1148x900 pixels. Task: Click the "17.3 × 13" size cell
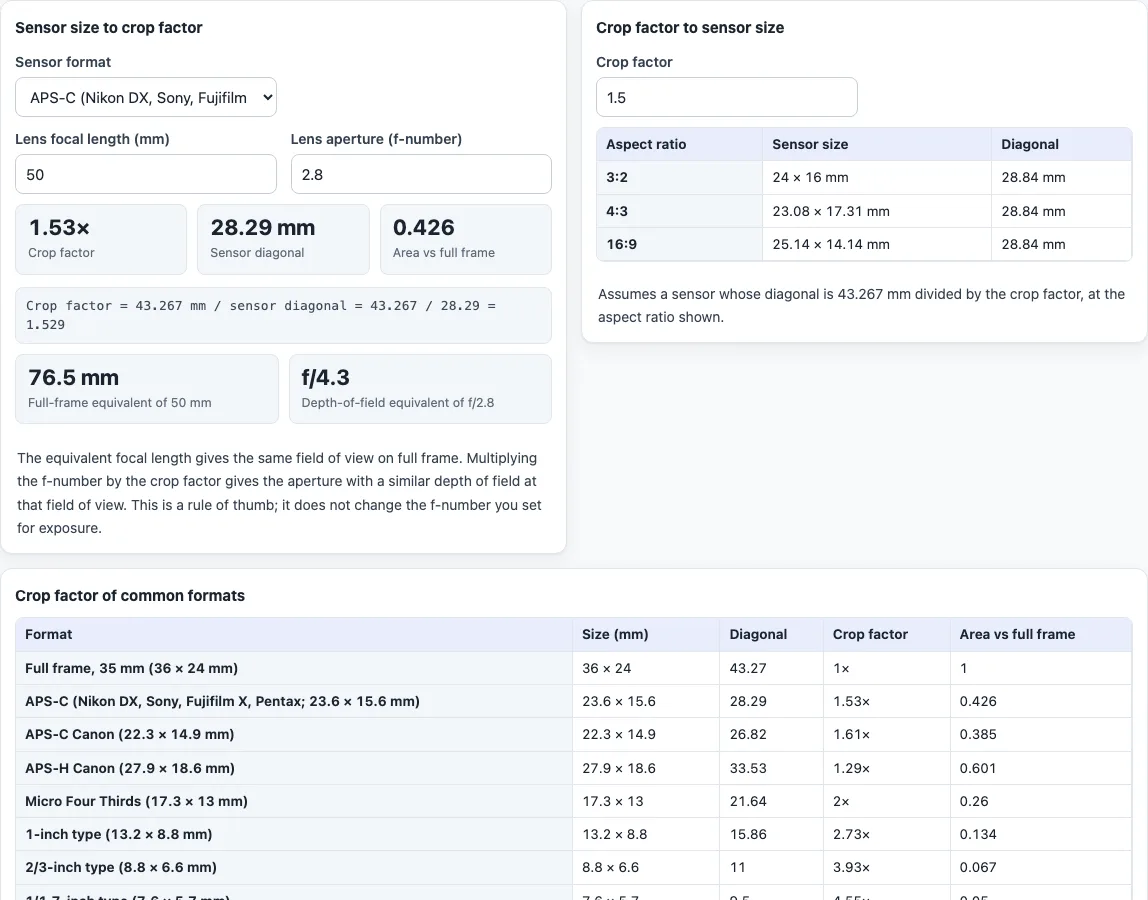[646, 801]
